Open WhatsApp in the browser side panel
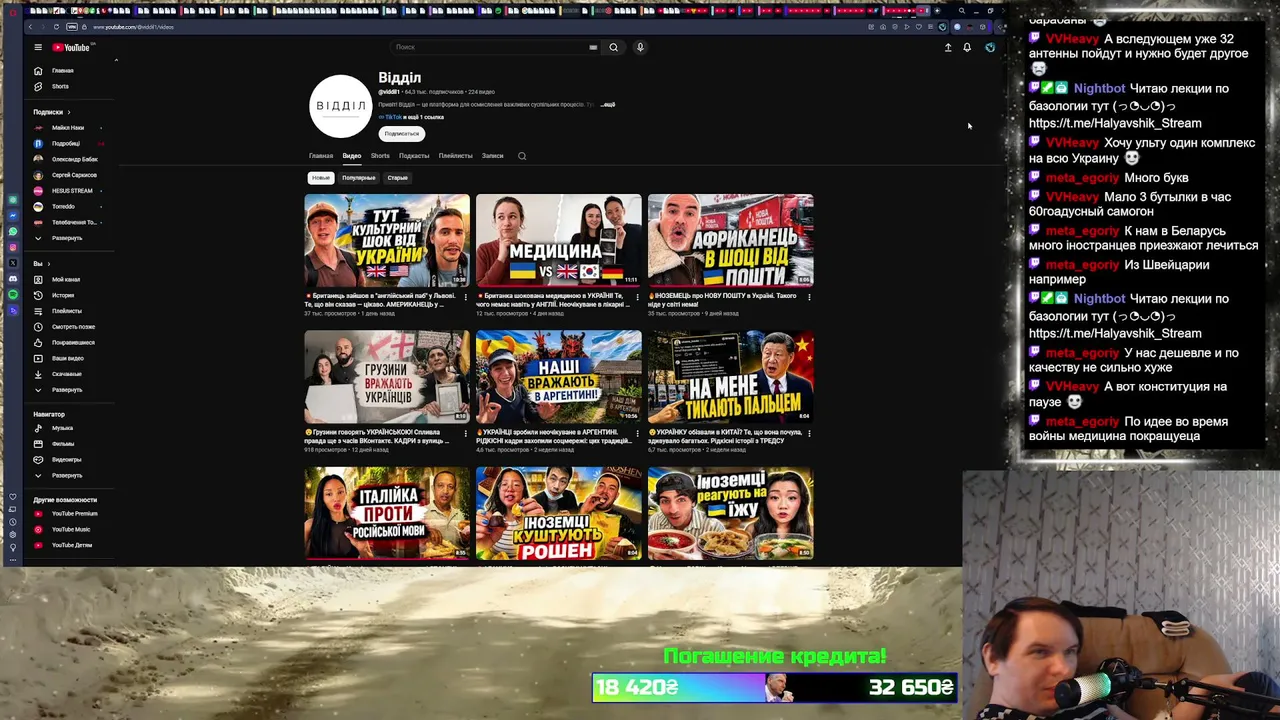This screenshot has height=720, width=1280. [x=13, y=231]
